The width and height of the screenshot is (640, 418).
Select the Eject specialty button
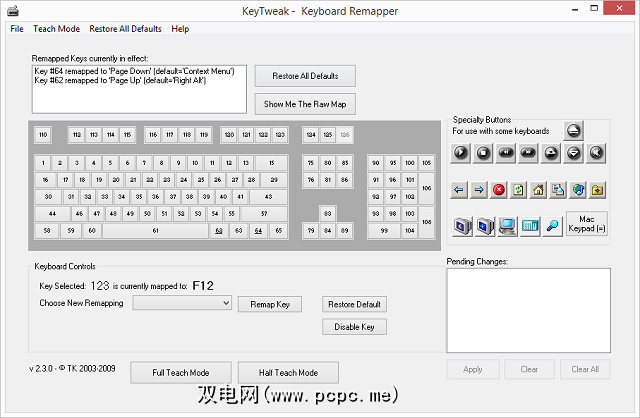click(573, 130)
